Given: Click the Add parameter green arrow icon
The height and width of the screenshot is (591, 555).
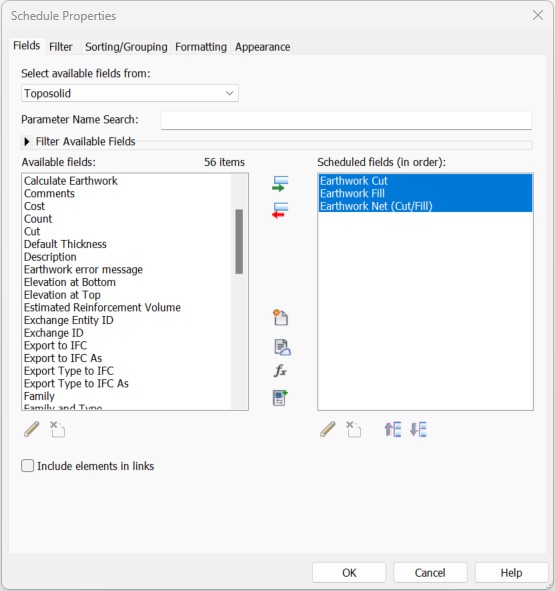Looking at the screenshot, I should click(280, 184).
